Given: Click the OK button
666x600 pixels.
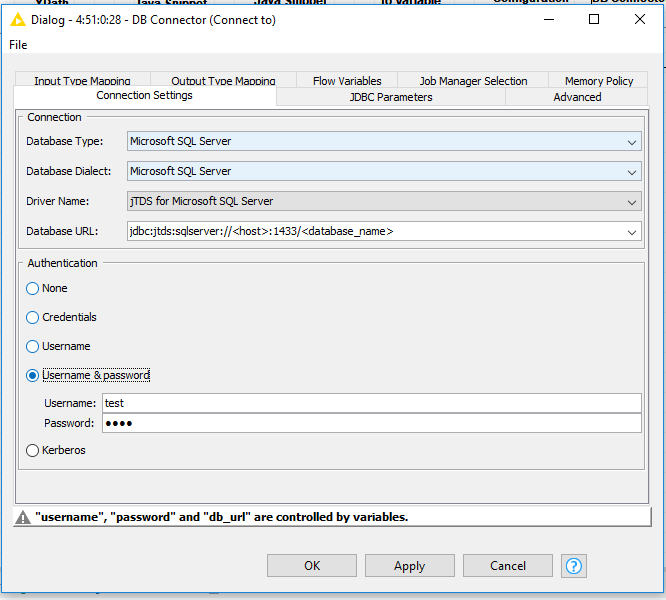Looking at the screenshot, I should point(312,566).
